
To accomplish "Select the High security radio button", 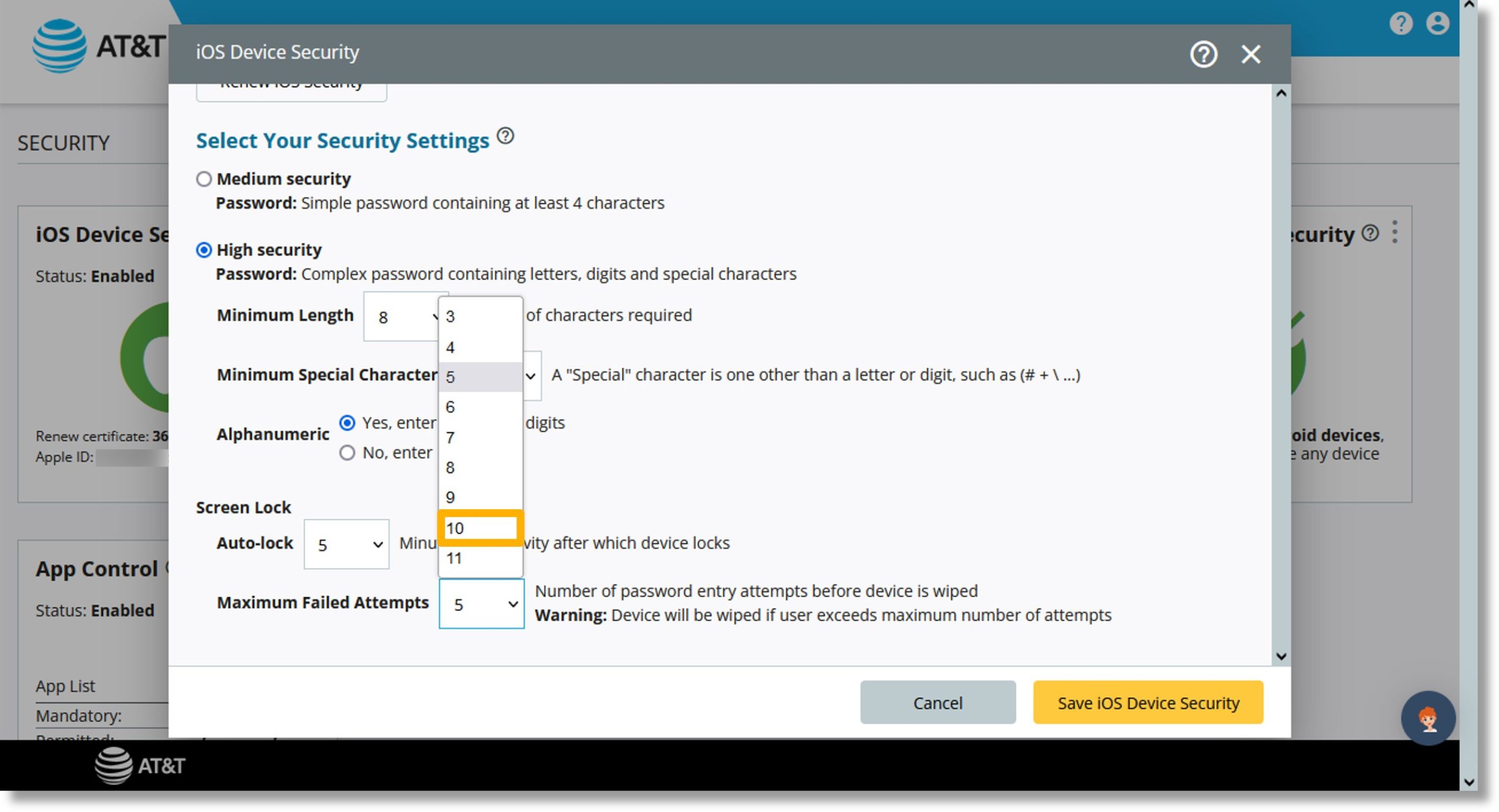I will click(x=203, y=250).
